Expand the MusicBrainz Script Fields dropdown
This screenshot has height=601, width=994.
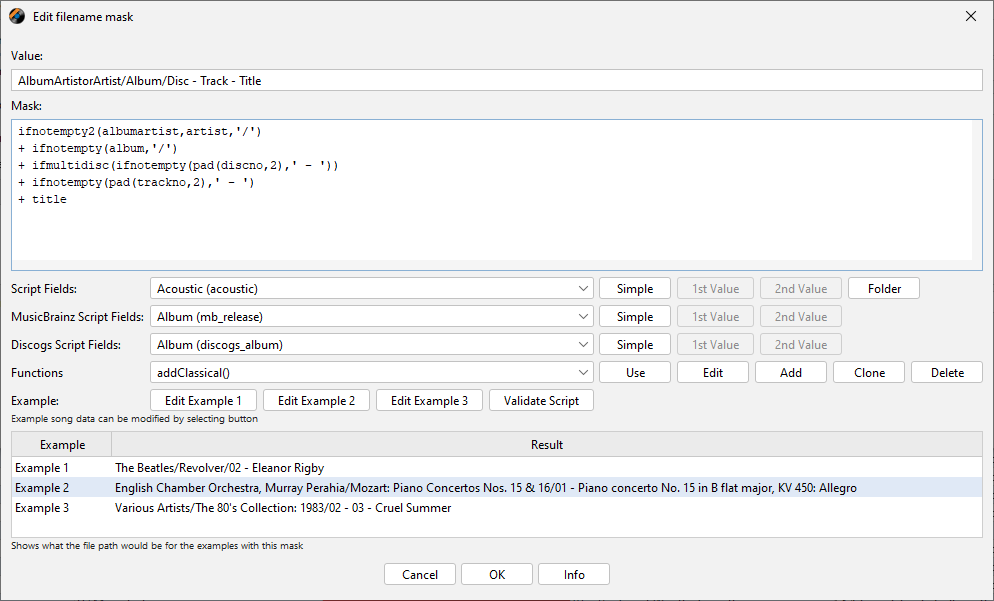click(x=373, y=317)
